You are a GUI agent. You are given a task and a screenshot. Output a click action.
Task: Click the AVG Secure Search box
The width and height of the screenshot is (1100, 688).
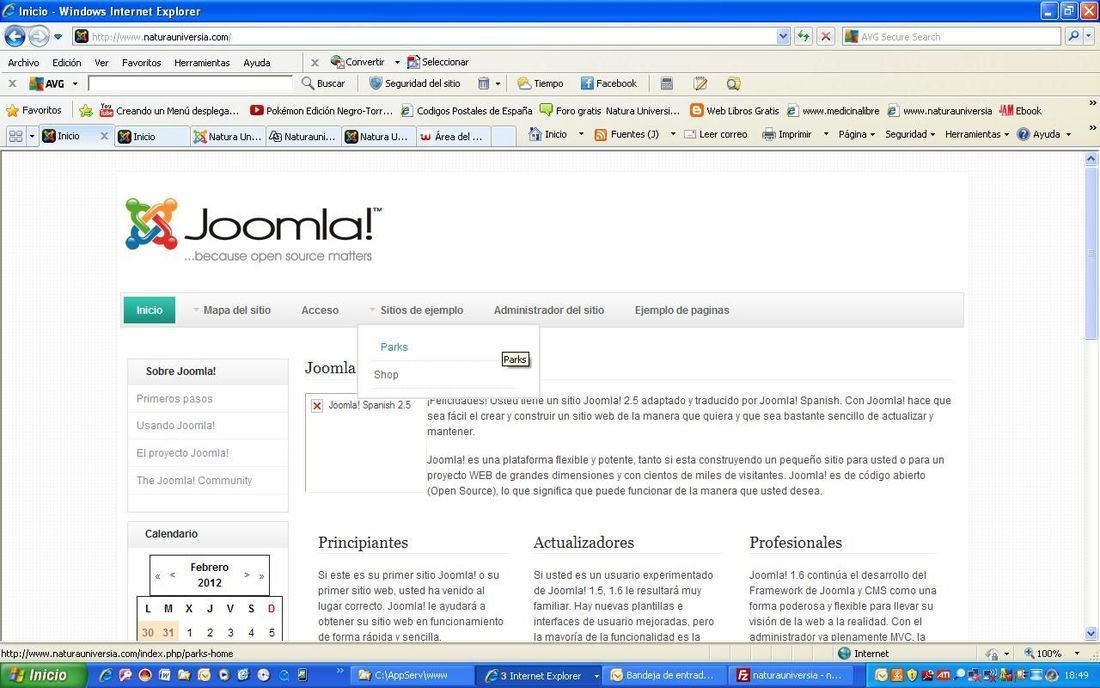[x=952, y=36]
